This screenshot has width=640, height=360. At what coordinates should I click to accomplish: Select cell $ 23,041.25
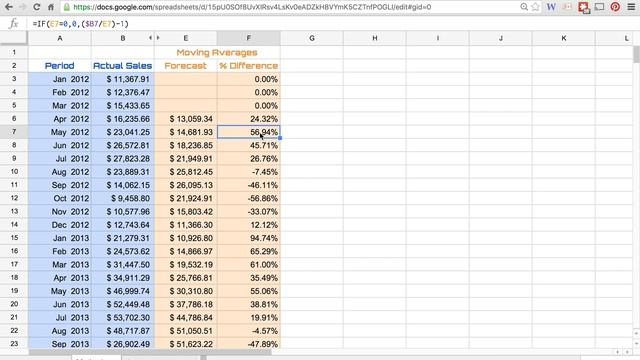[x=122, y=132]
